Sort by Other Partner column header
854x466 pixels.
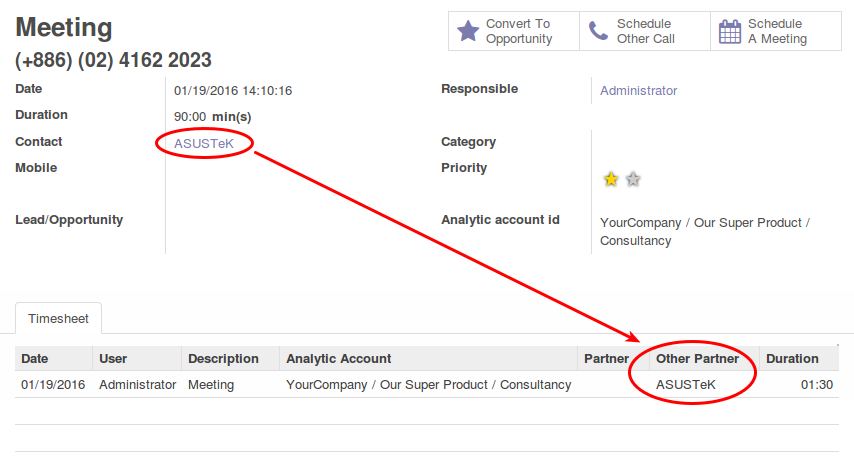tap(697, 359)
